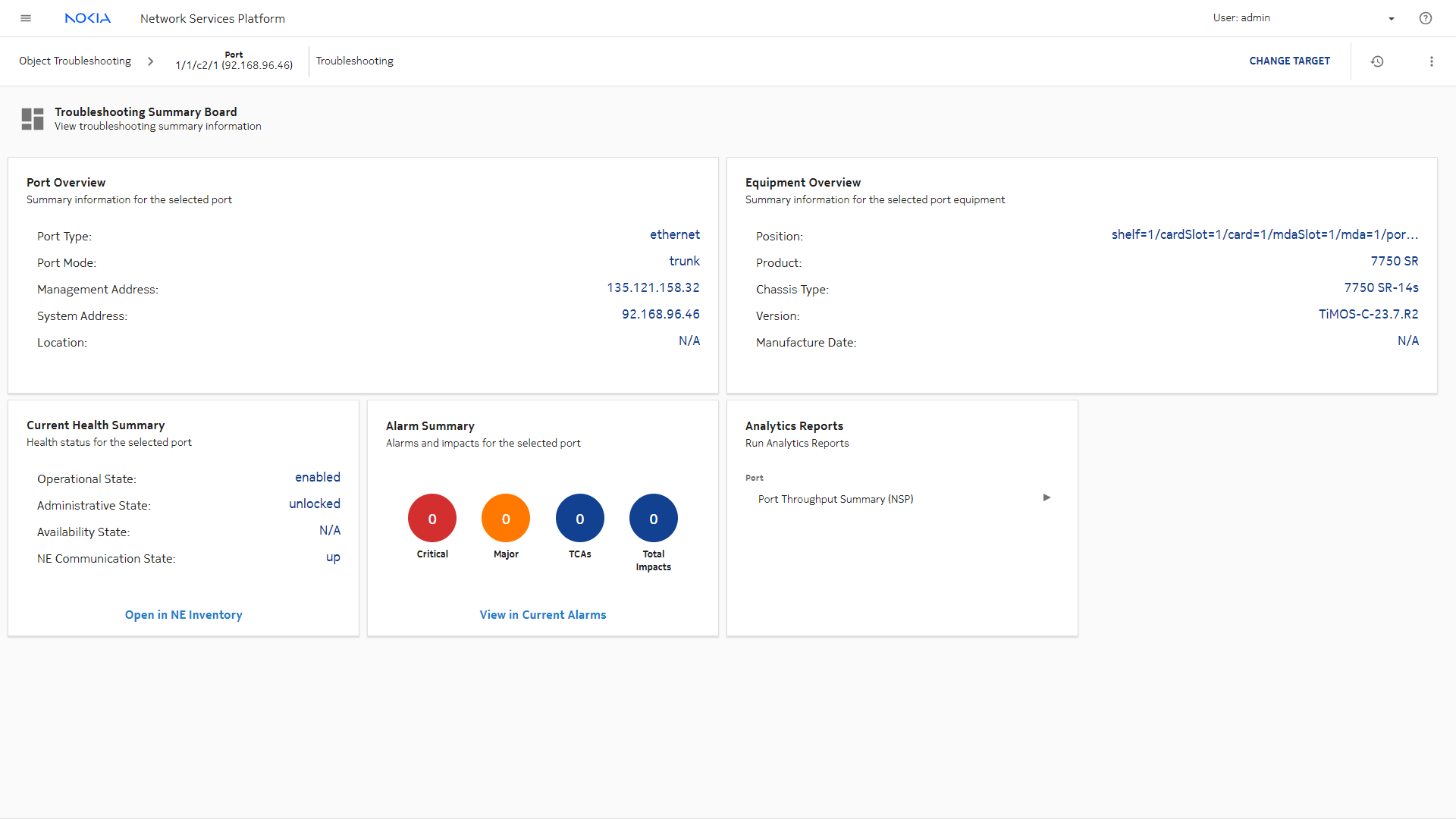Open the three-dot more options menu
Image resolution: width=1456 pixels, height=819 pixels.
point(1432,61)
